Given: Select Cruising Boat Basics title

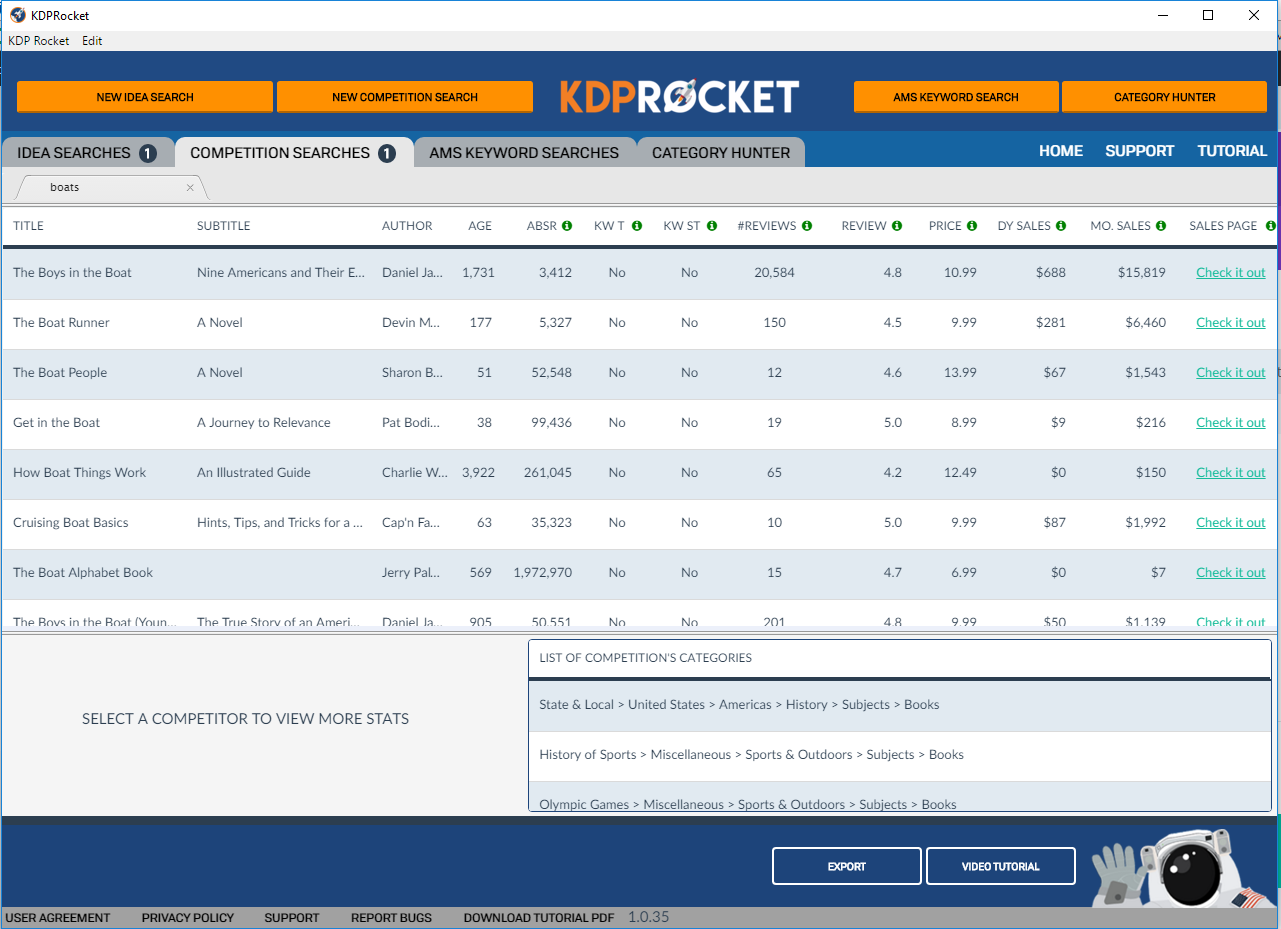Looking at the screenshot, I should [70, 523].
